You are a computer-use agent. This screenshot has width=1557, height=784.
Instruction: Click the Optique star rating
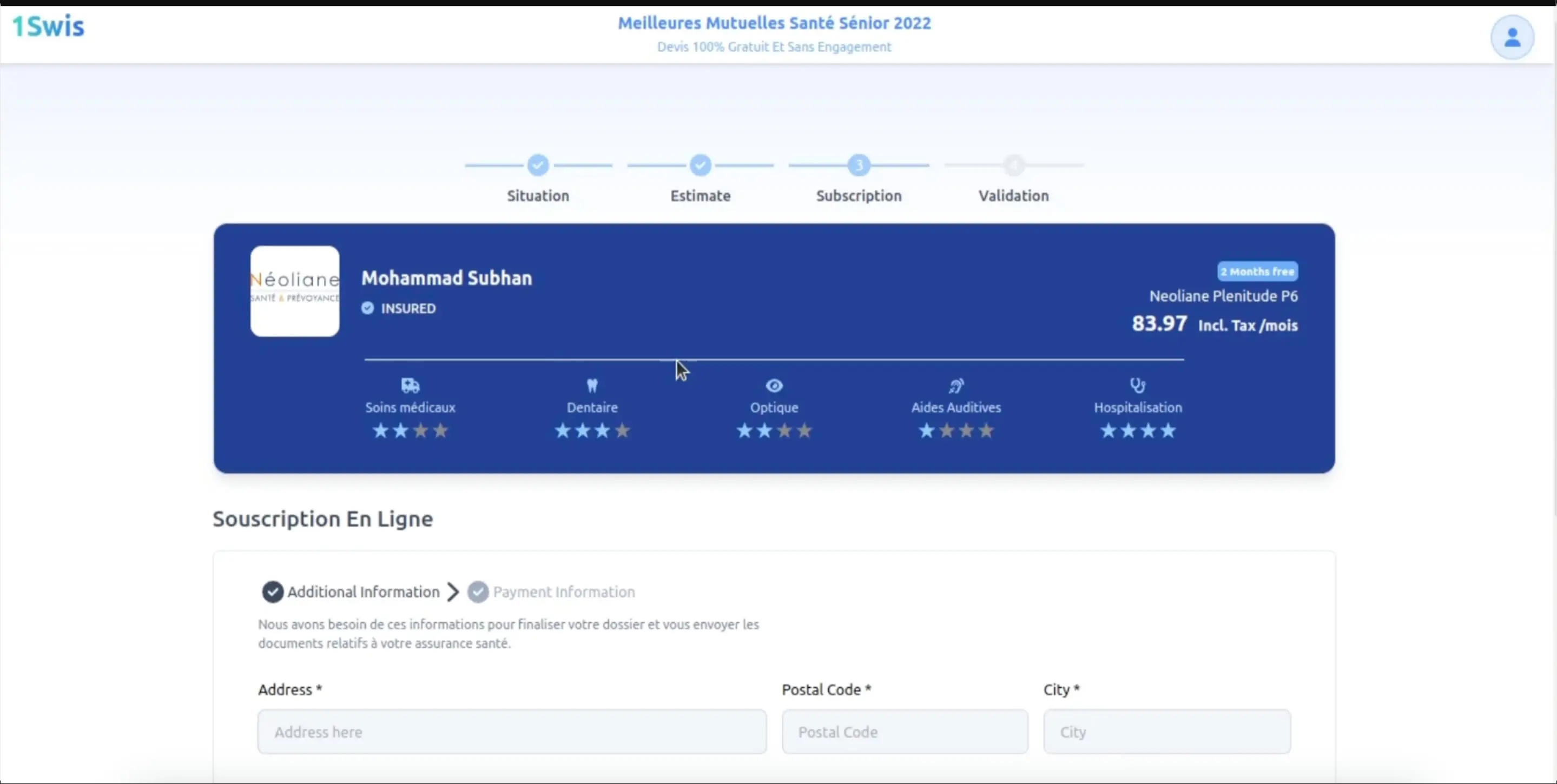pyautogui.click(x=774, y=430)
